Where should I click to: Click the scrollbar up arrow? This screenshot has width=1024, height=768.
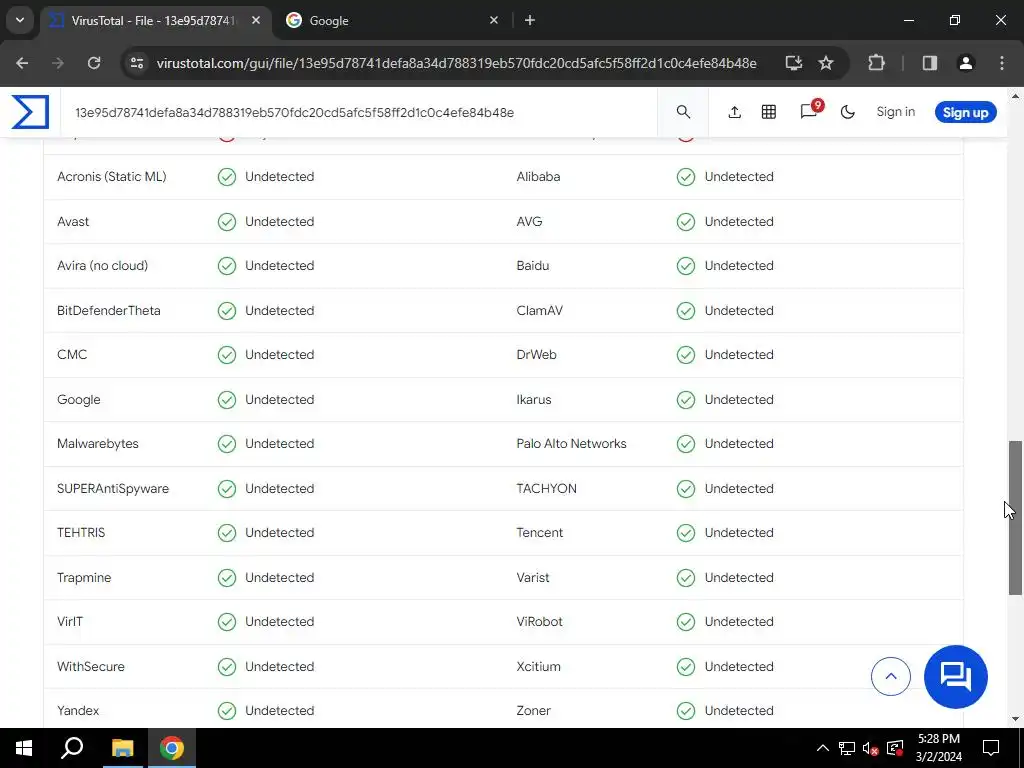coord(1016,95)
